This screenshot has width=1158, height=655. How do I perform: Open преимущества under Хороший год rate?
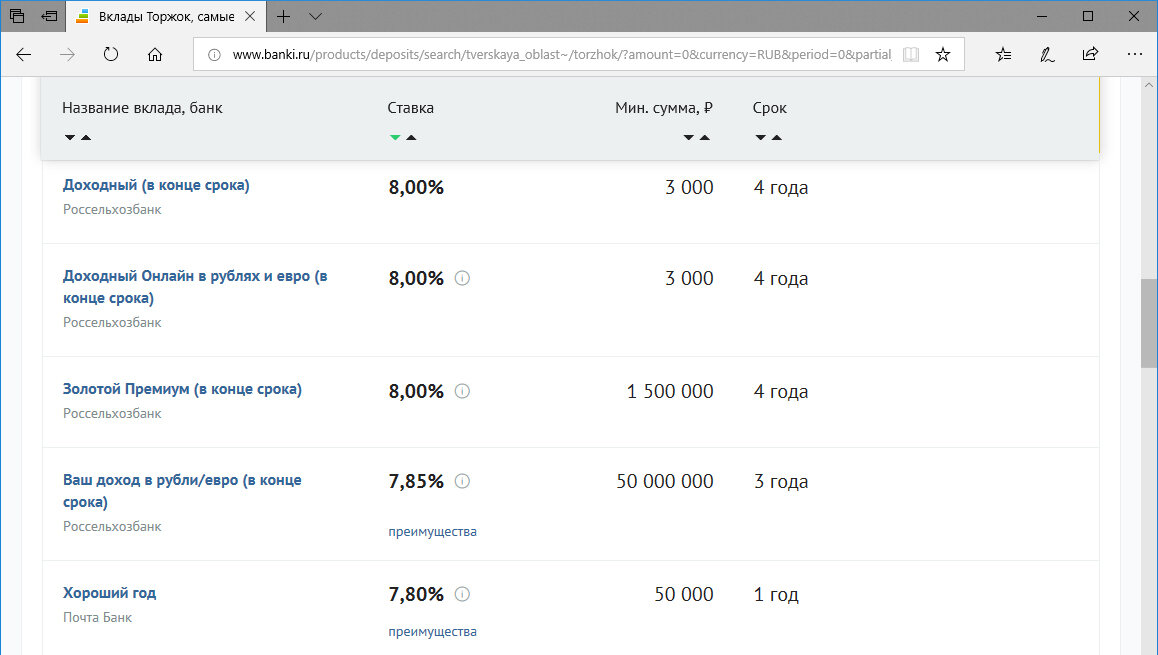click(433, 631)
